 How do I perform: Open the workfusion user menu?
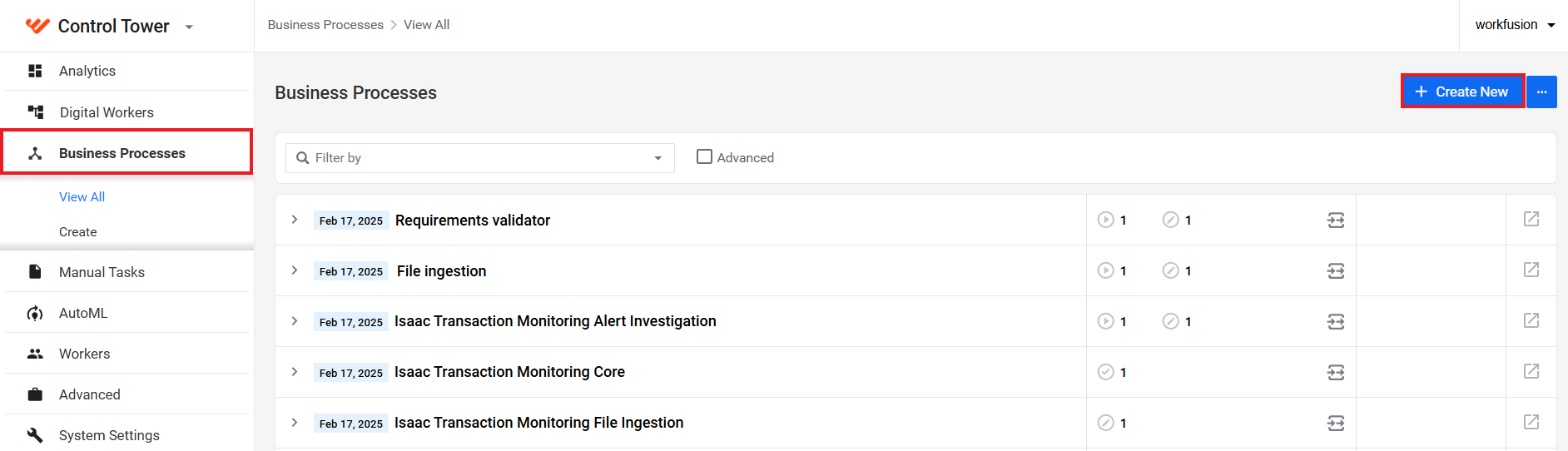tap(1515, 25)
